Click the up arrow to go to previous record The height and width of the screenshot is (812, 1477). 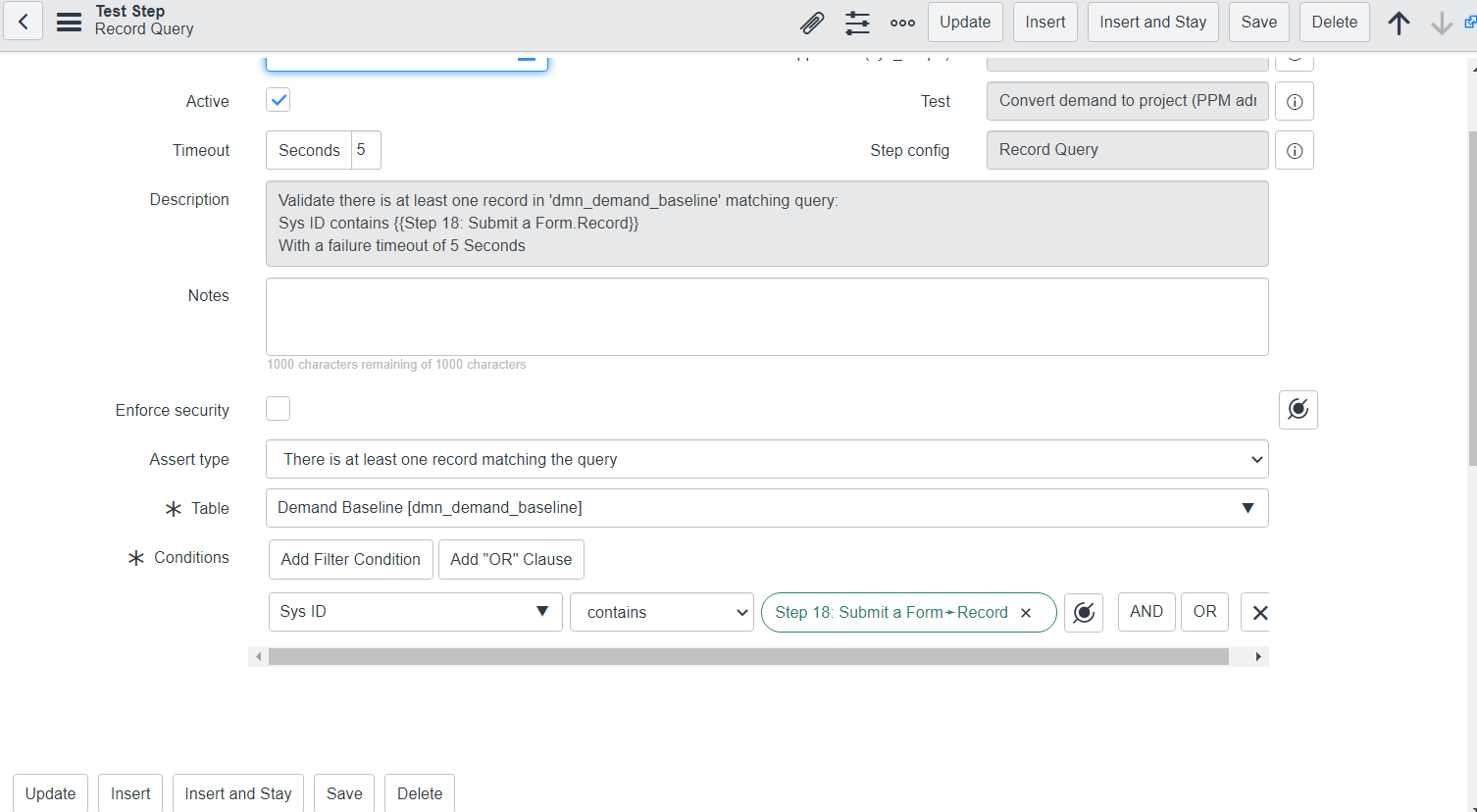(1399, 22)
